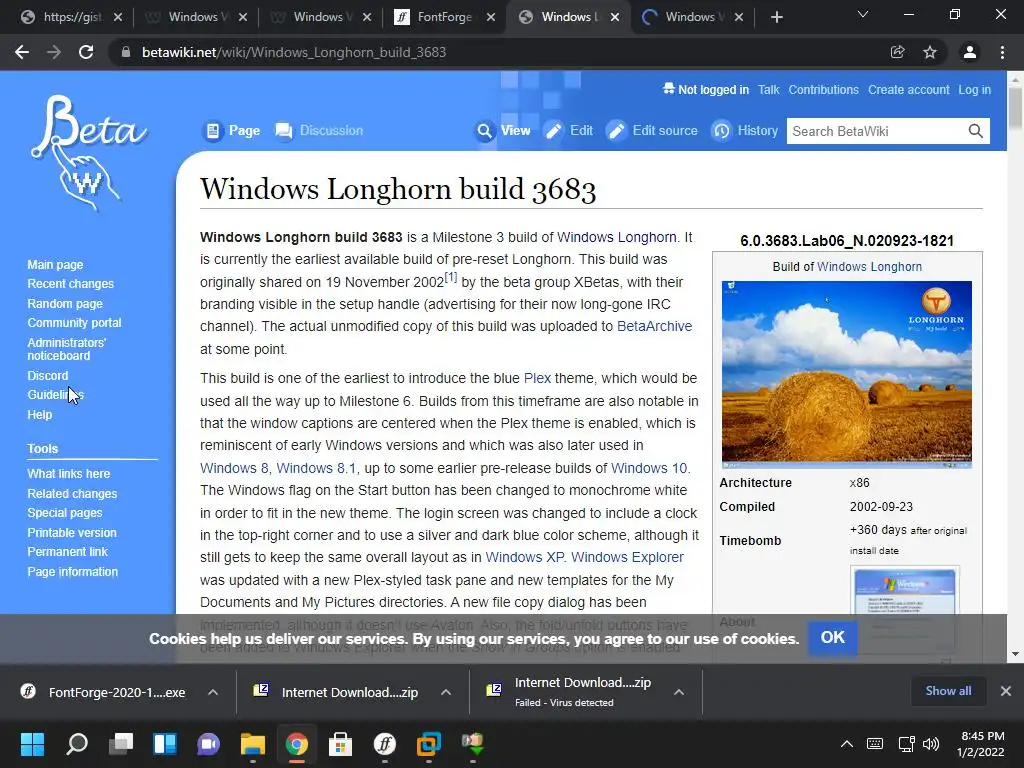Open the Talk link in the header
Viewport: 1024px width, 768px height.
pyautogui.click(x=769, y=90)
